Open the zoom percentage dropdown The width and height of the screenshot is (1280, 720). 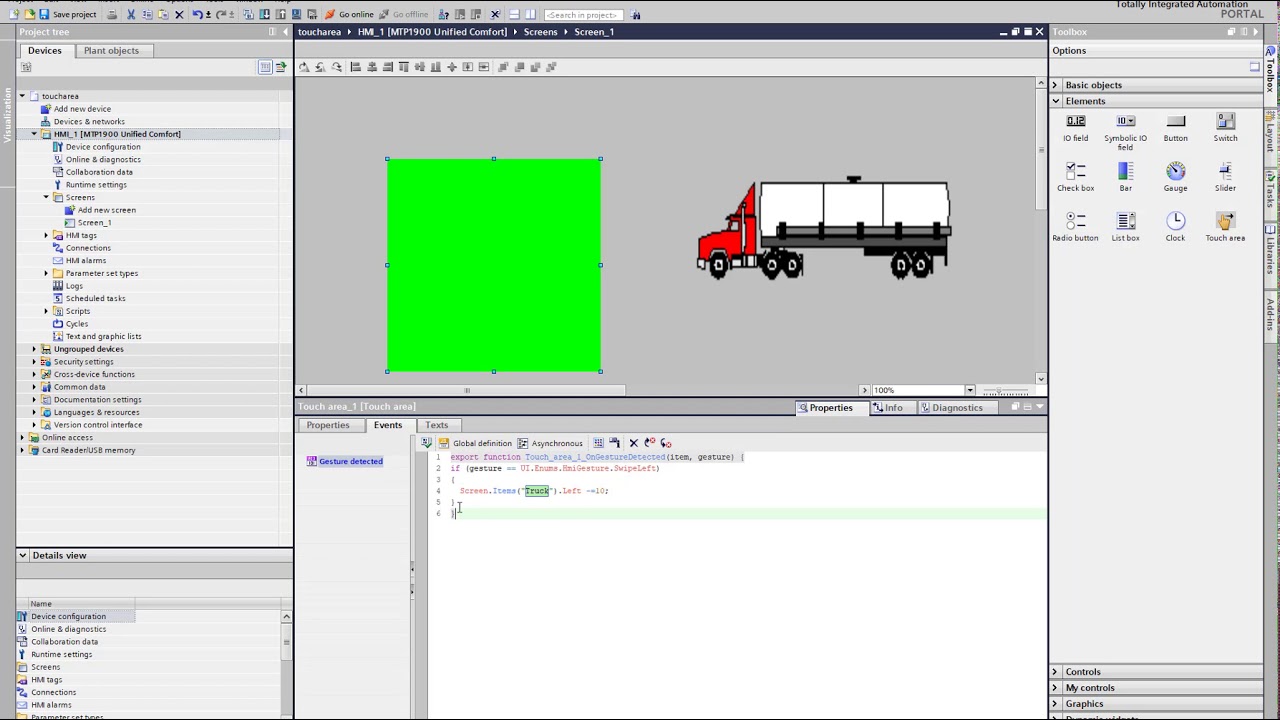pyautogui.click(x=969, y=390)
